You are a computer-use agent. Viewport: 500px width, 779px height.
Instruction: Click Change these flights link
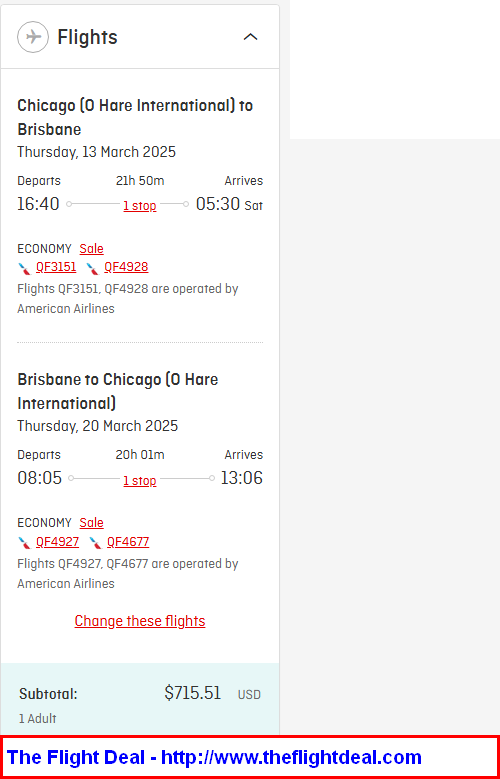[140, 621]
